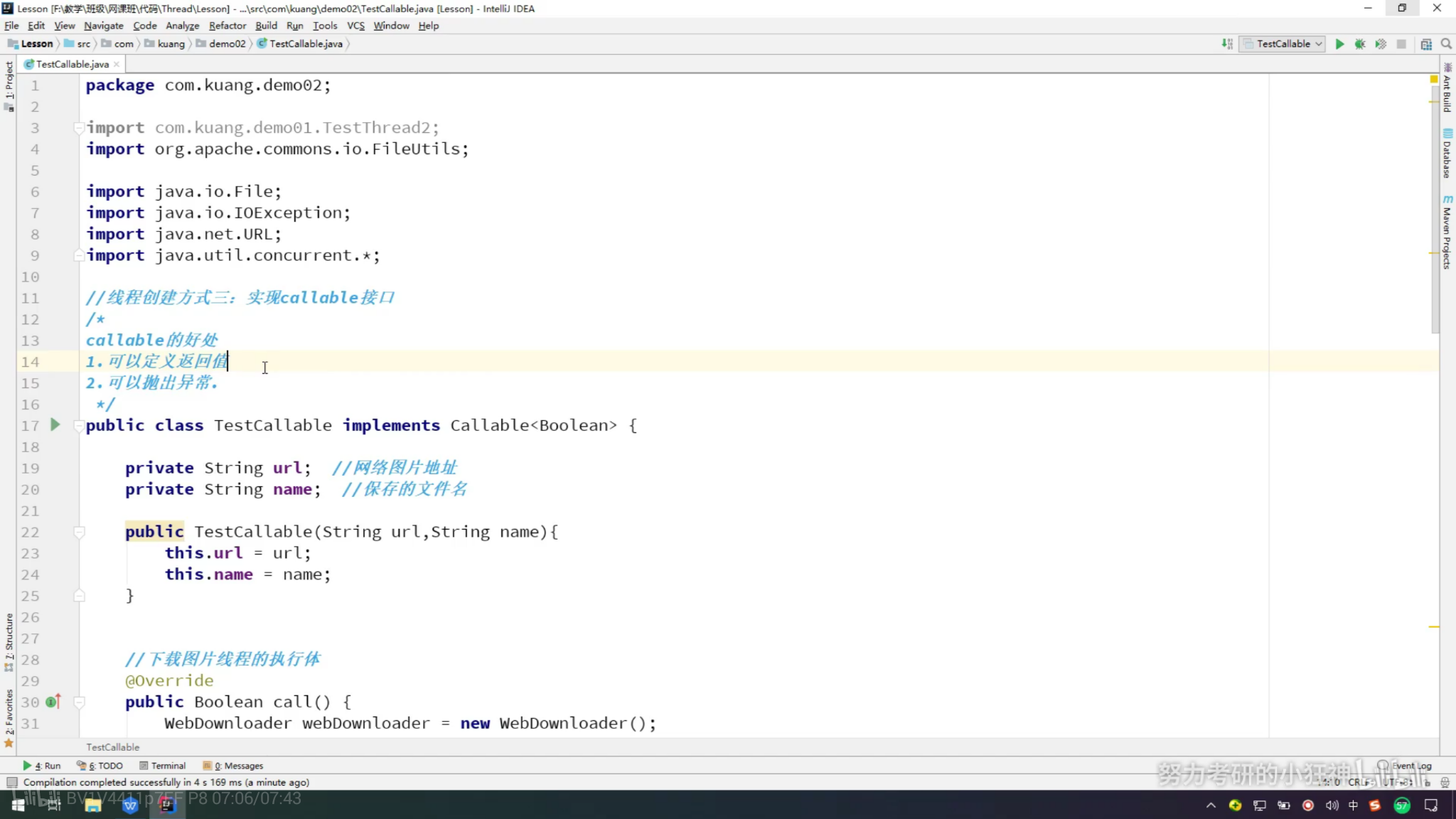Viewport: 1456px width, 819px height.
Task: Click the Hector inspector icon in status bar
Action: click(x=1445, y=782)
